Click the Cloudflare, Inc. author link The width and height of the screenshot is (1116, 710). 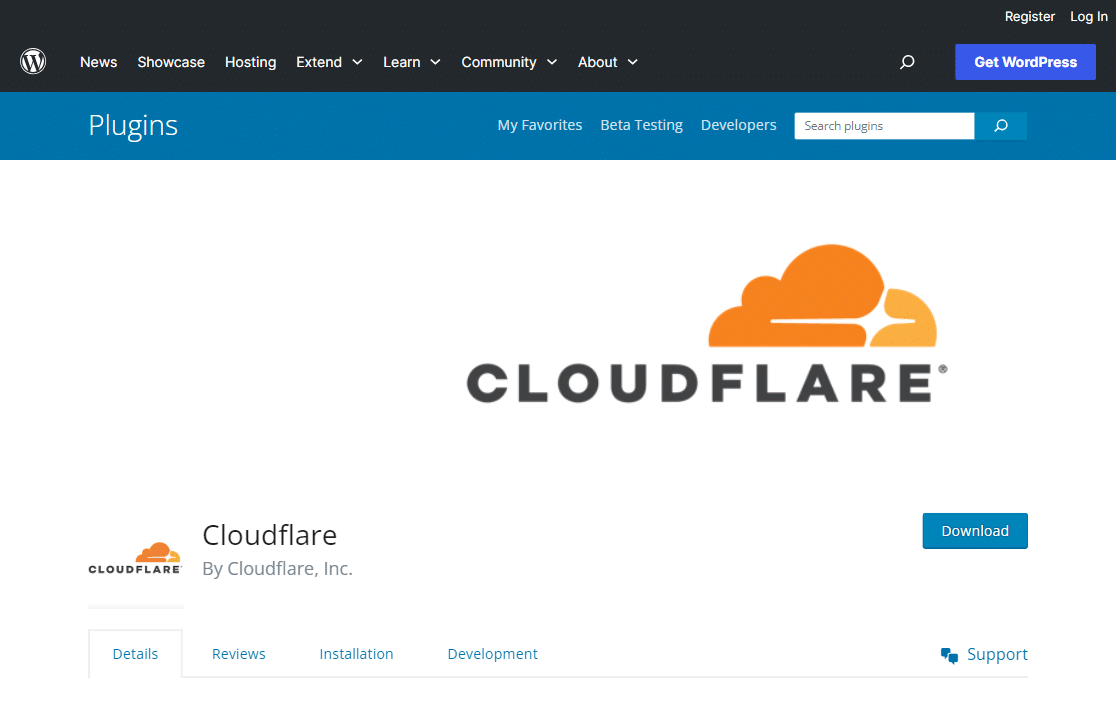click(290, 568)
